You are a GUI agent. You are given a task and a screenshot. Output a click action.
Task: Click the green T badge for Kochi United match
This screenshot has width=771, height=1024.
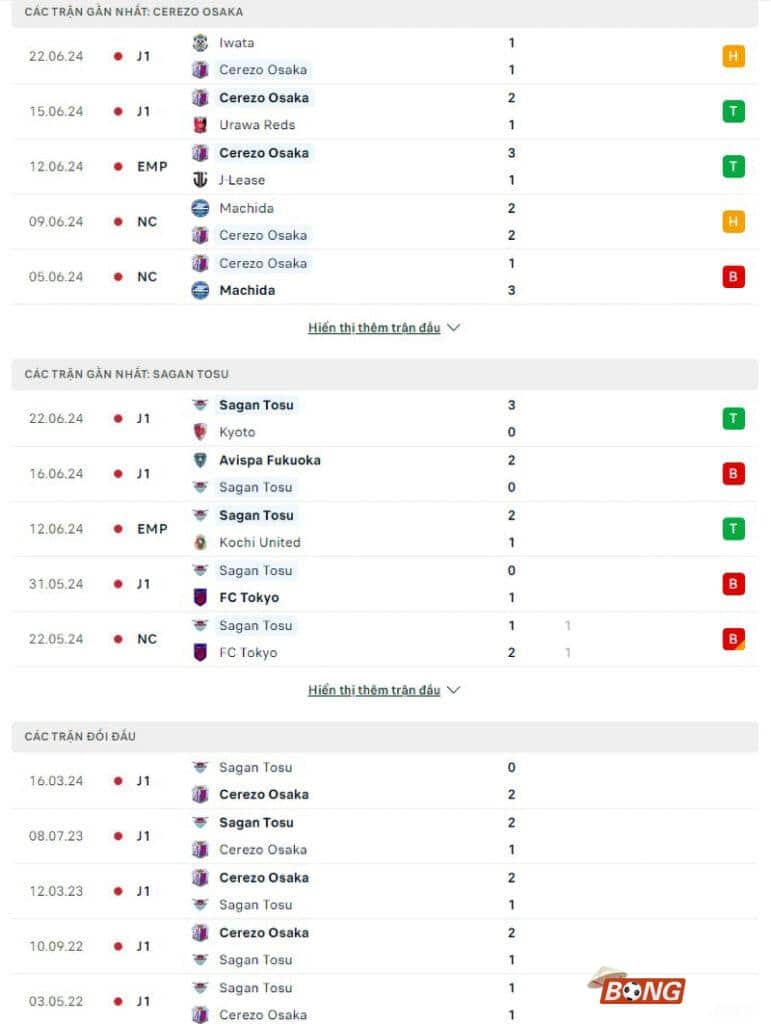pyautogui.click(x=733, y=528)
